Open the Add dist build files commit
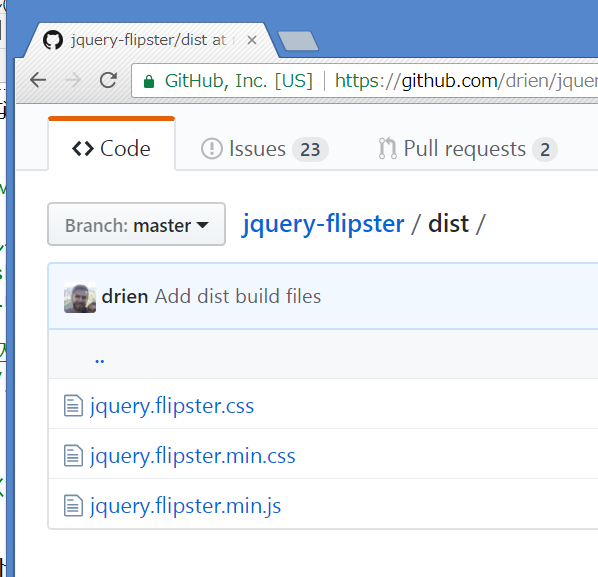 (238, 297)
